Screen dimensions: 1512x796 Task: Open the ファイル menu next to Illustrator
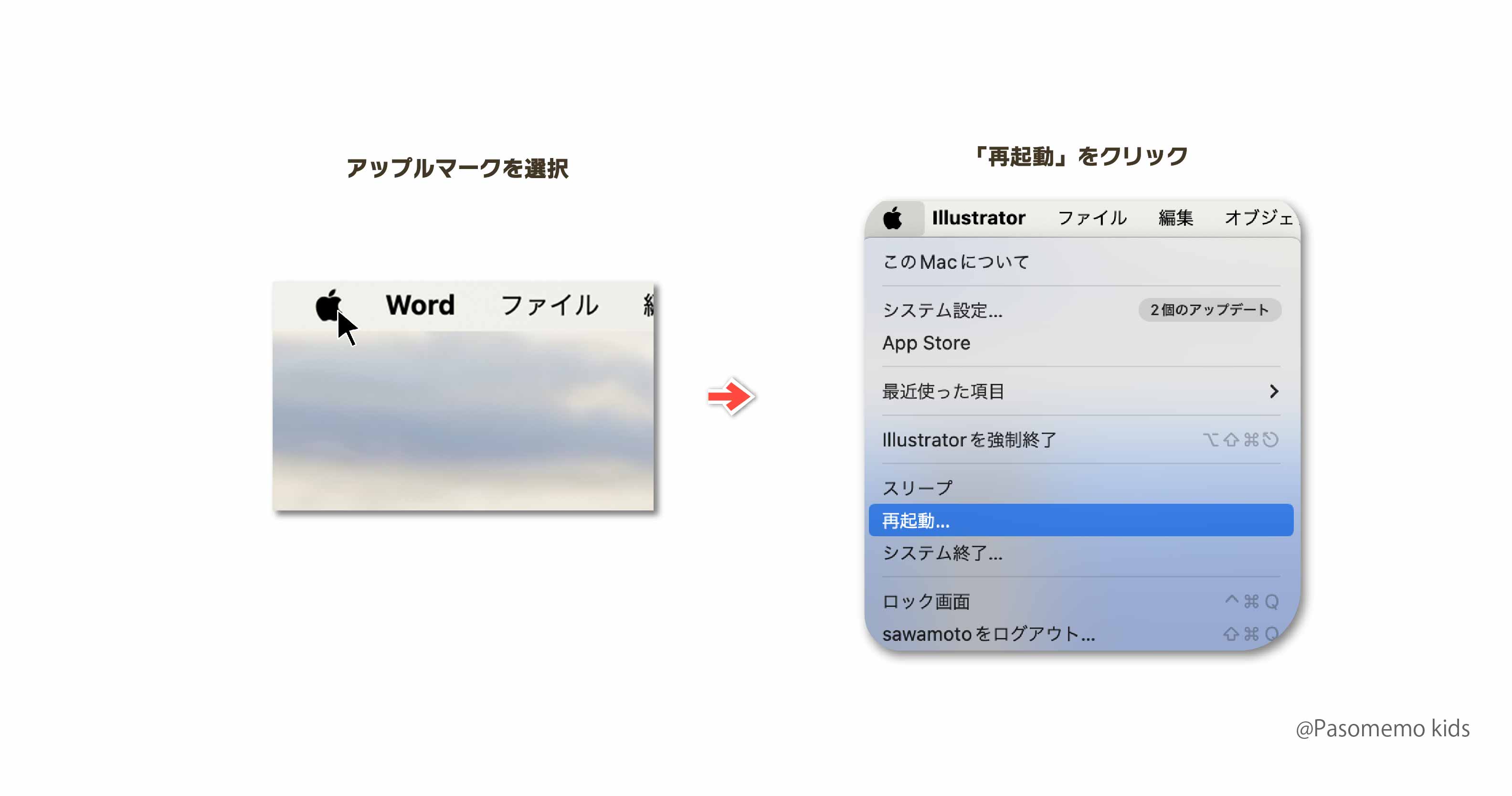point(1092,218)
